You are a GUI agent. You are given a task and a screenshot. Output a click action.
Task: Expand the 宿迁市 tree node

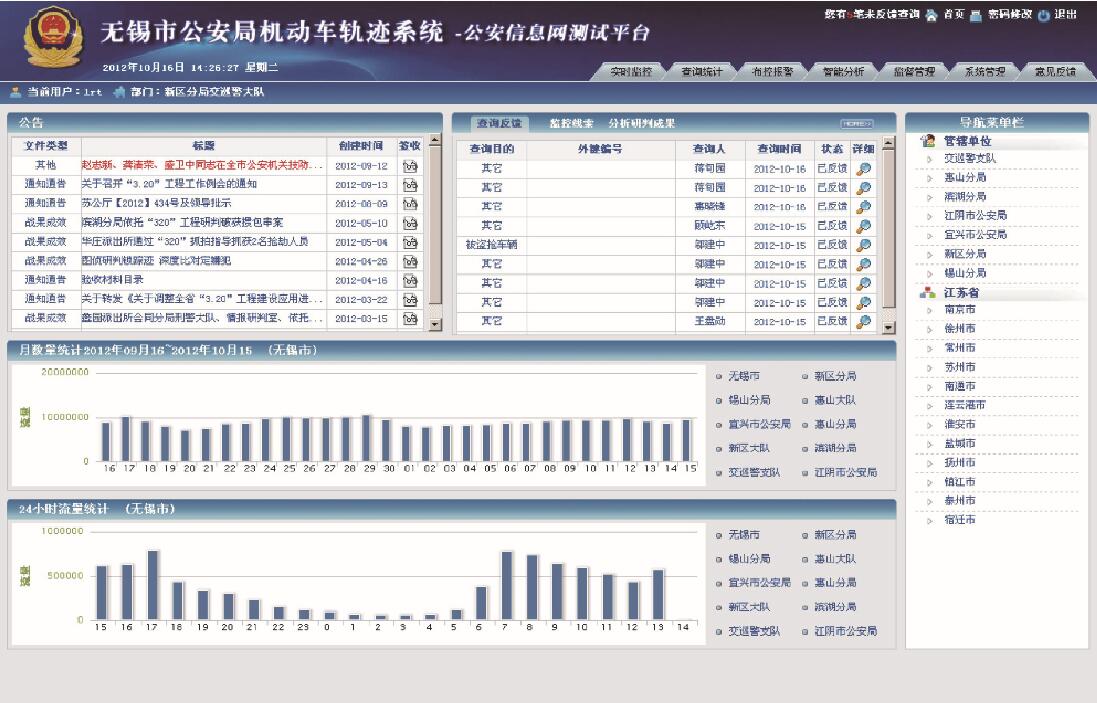click(929, 521)
